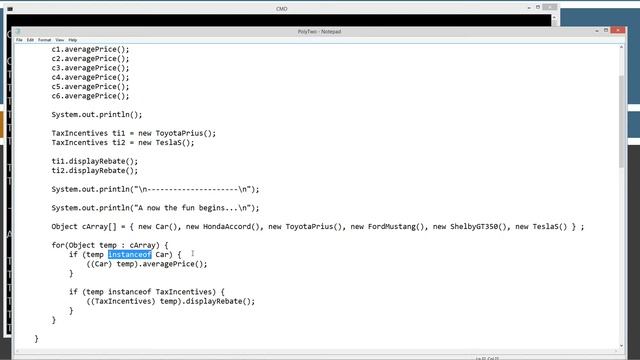
Task: Click on the line c3.averagePrice();
Action: (x=90, y=68)
